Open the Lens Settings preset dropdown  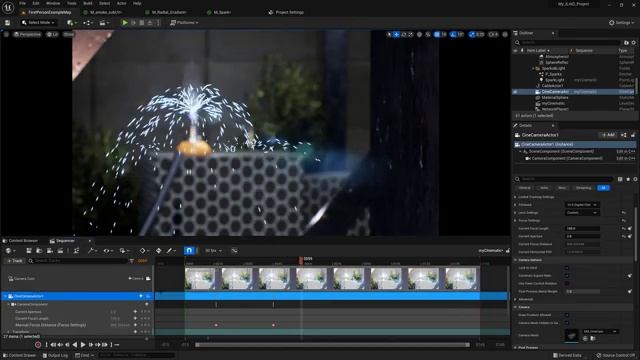pyautogui.click(x=582, y=213)
